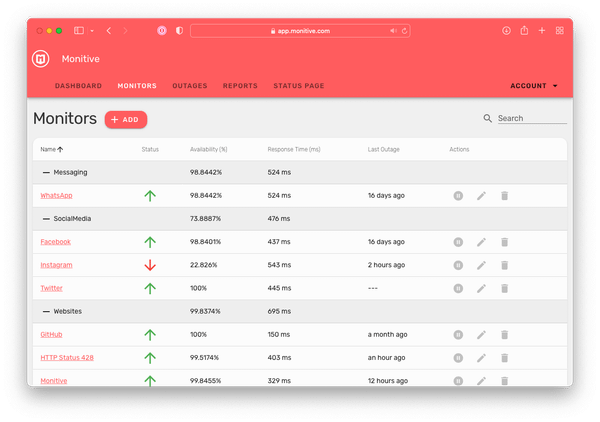
Task: Click the Monitive logo icon
Action: [41, 59]
